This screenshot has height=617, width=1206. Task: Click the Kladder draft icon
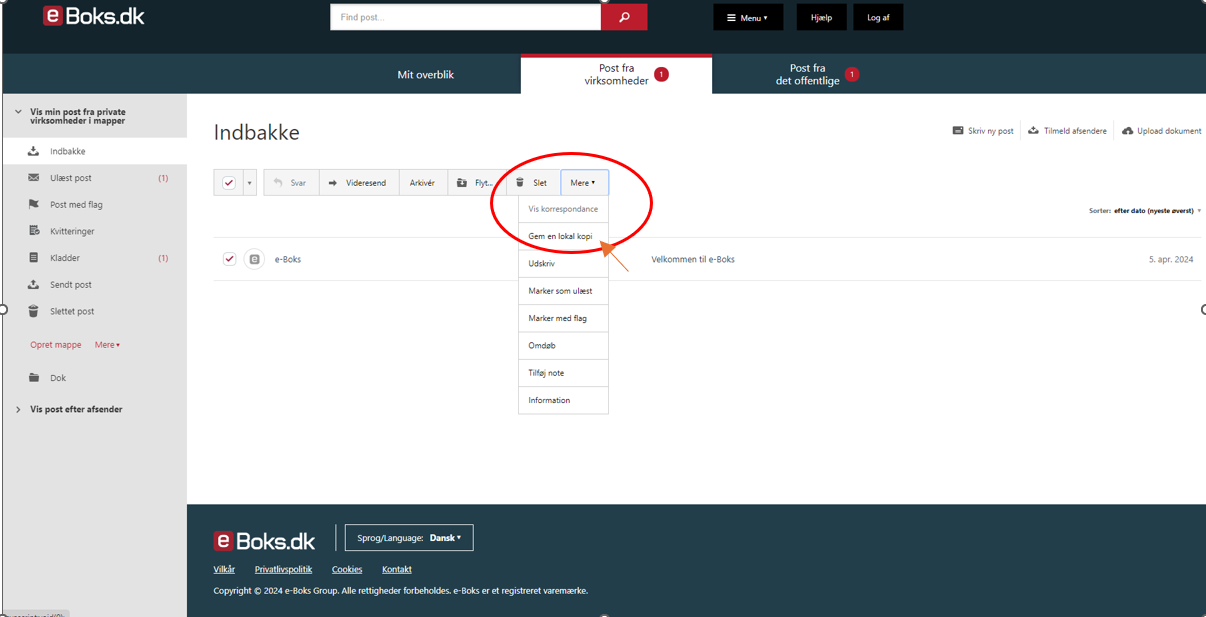click(33, 258)
